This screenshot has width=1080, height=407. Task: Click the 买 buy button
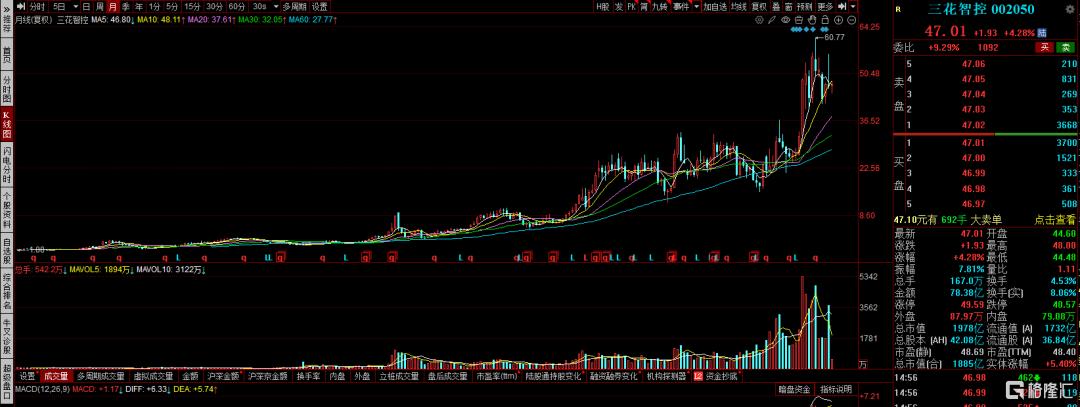point(1044,47)
